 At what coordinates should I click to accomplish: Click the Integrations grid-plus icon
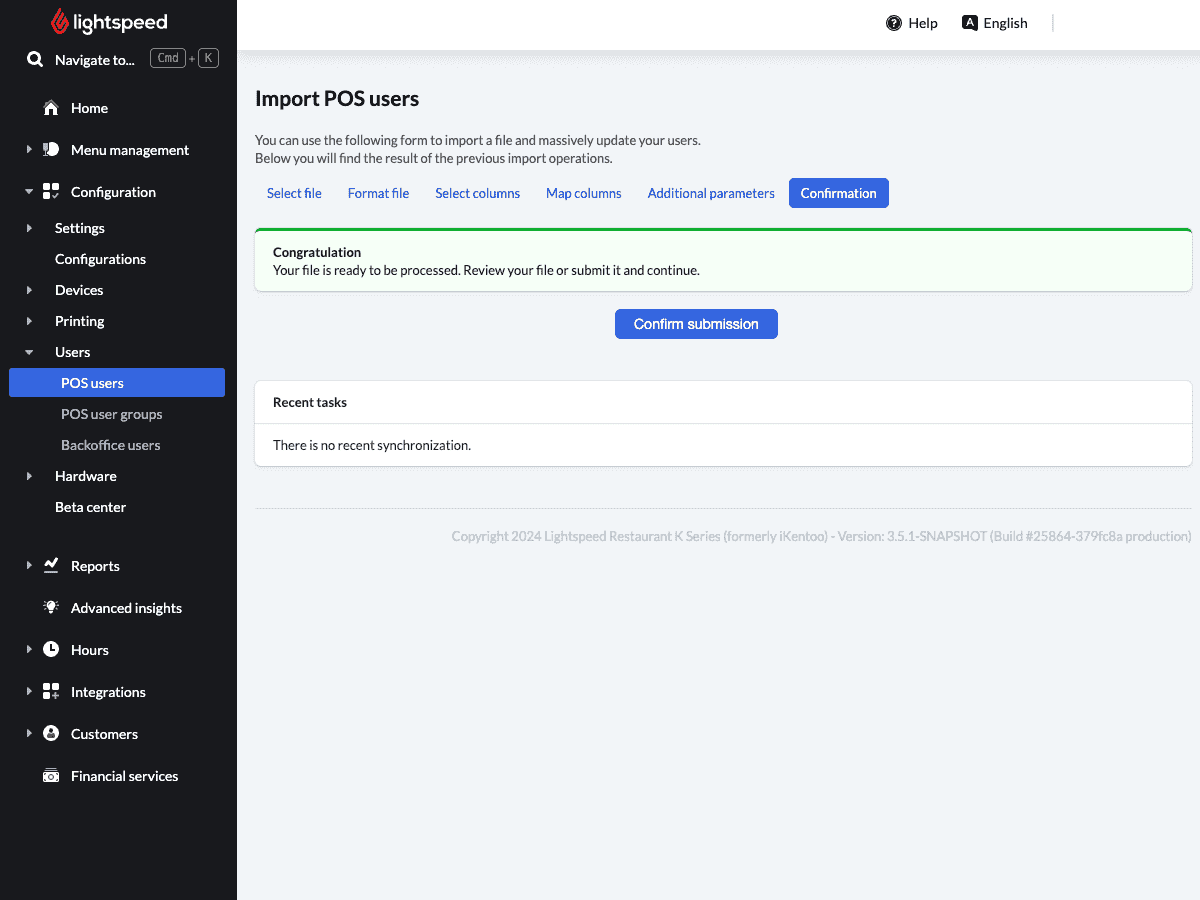(51, 692)
